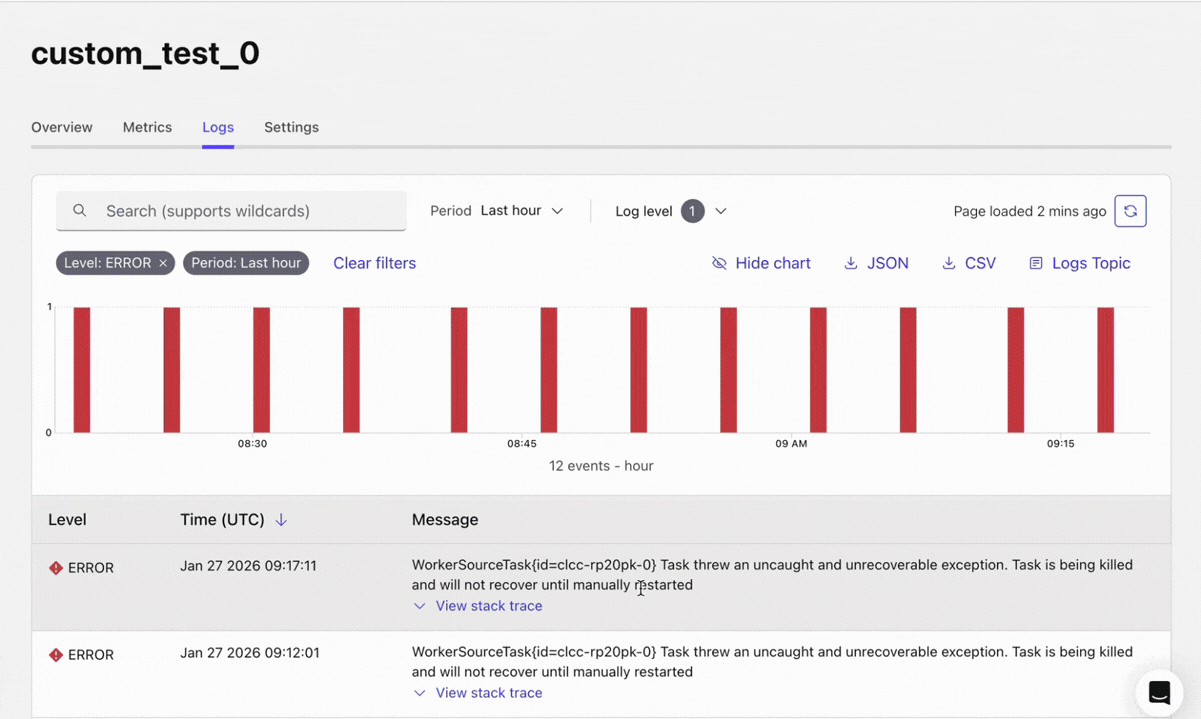
Task: Open the chat support widget icon
Action: [x=1159, y=692]
